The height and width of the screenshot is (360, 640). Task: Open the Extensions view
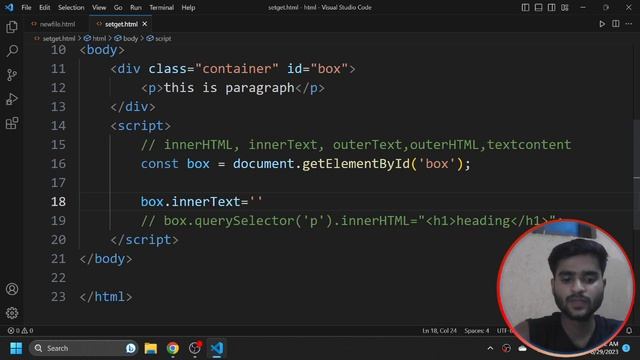(x=12, y=123)
